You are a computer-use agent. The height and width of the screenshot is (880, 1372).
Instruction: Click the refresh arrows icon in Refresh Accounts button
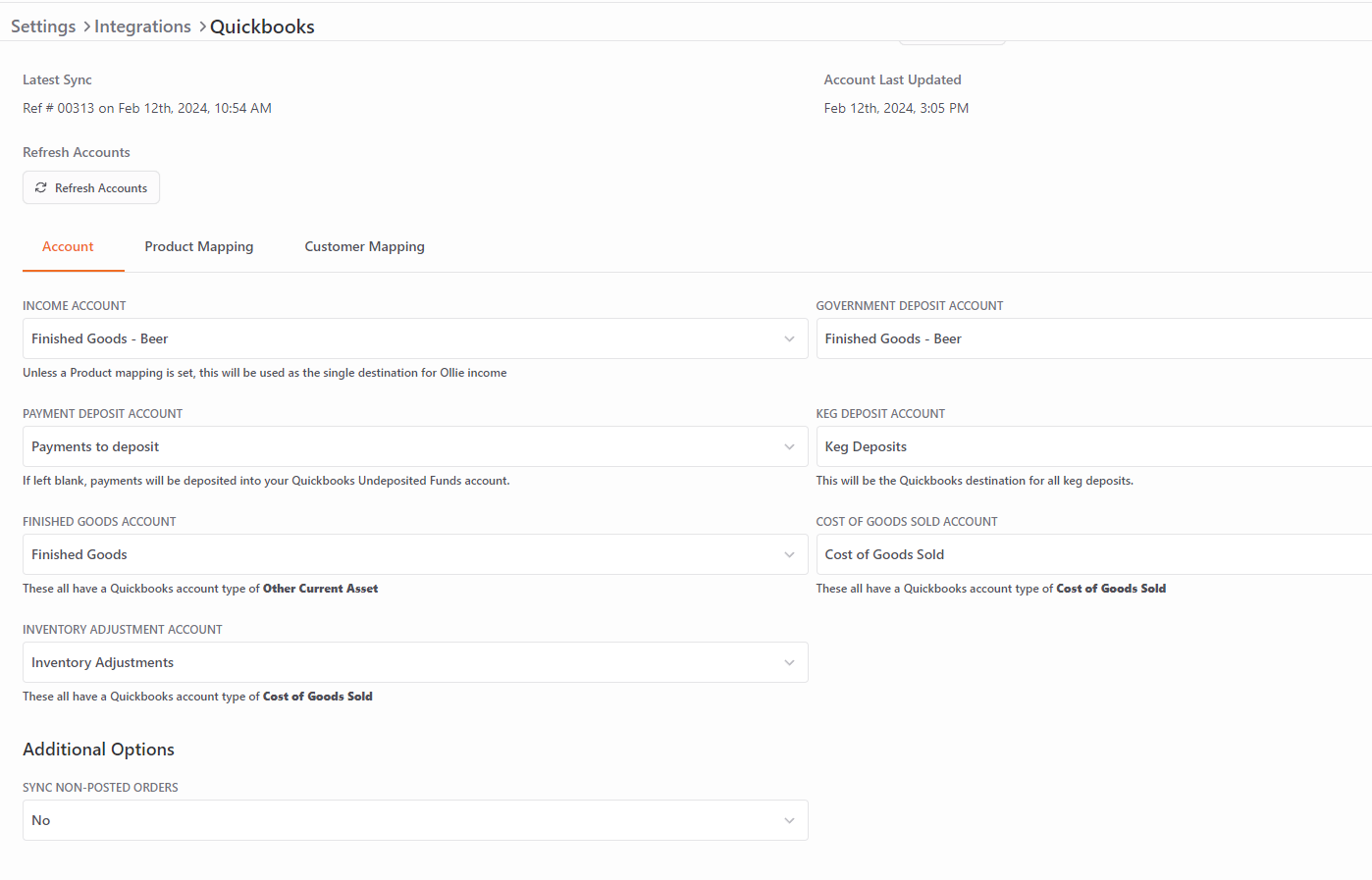point(41,187)
